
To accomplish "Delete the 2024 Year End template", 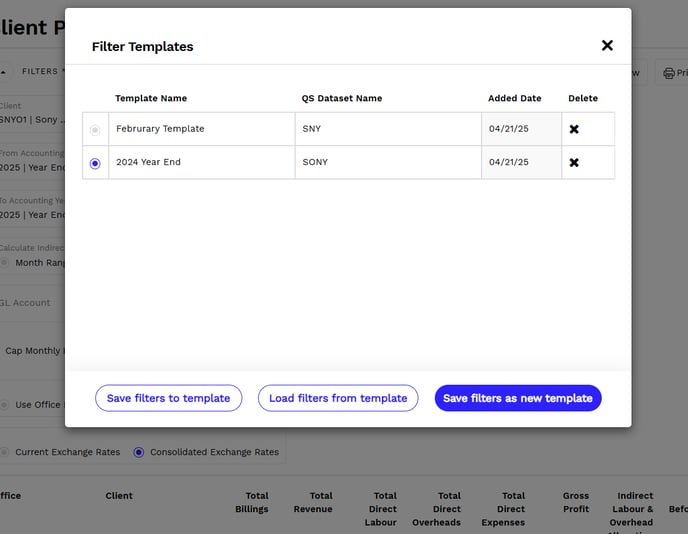I will point(573,162).
